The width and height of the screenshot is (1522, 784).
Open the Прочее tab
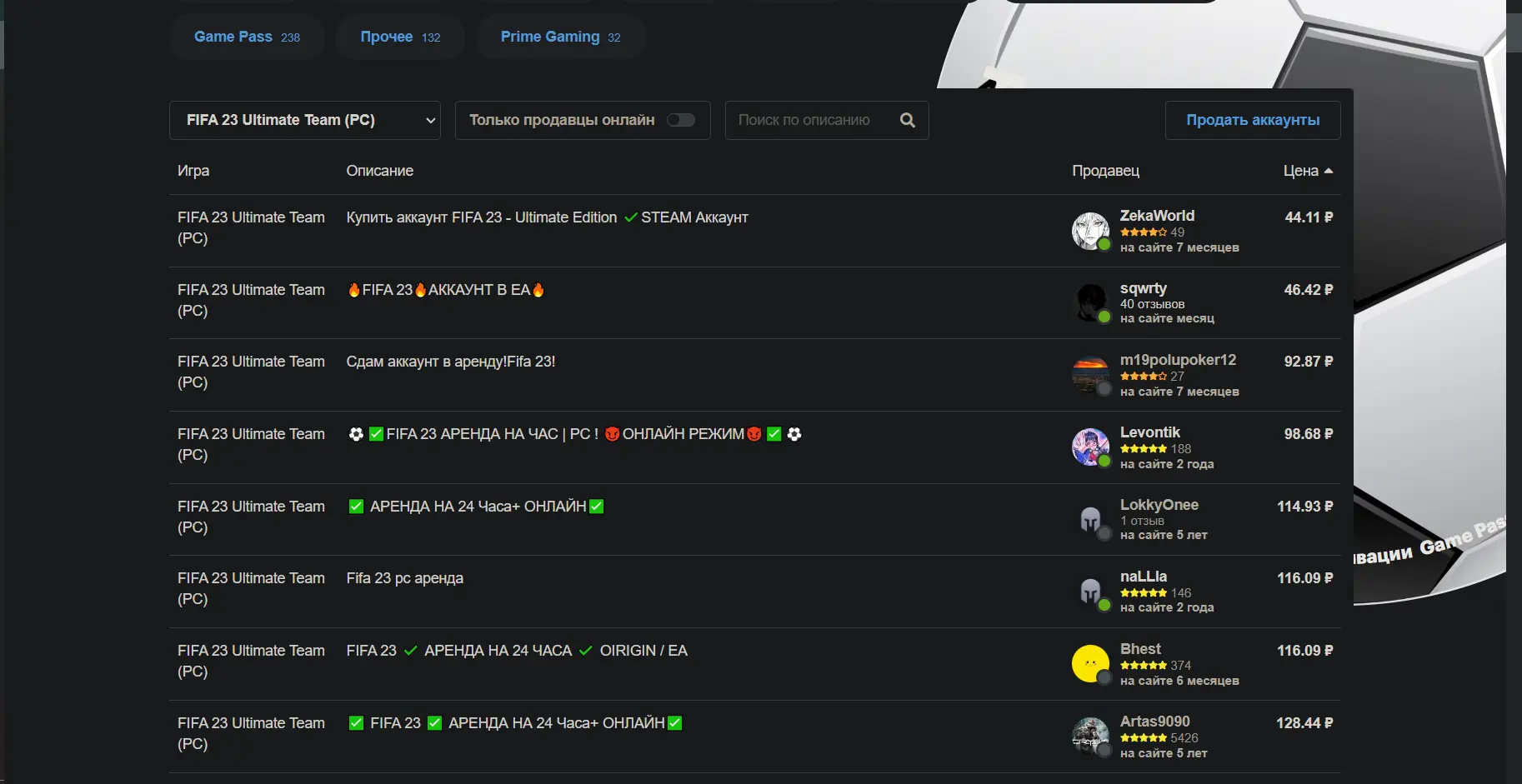(x=400, y=37)
